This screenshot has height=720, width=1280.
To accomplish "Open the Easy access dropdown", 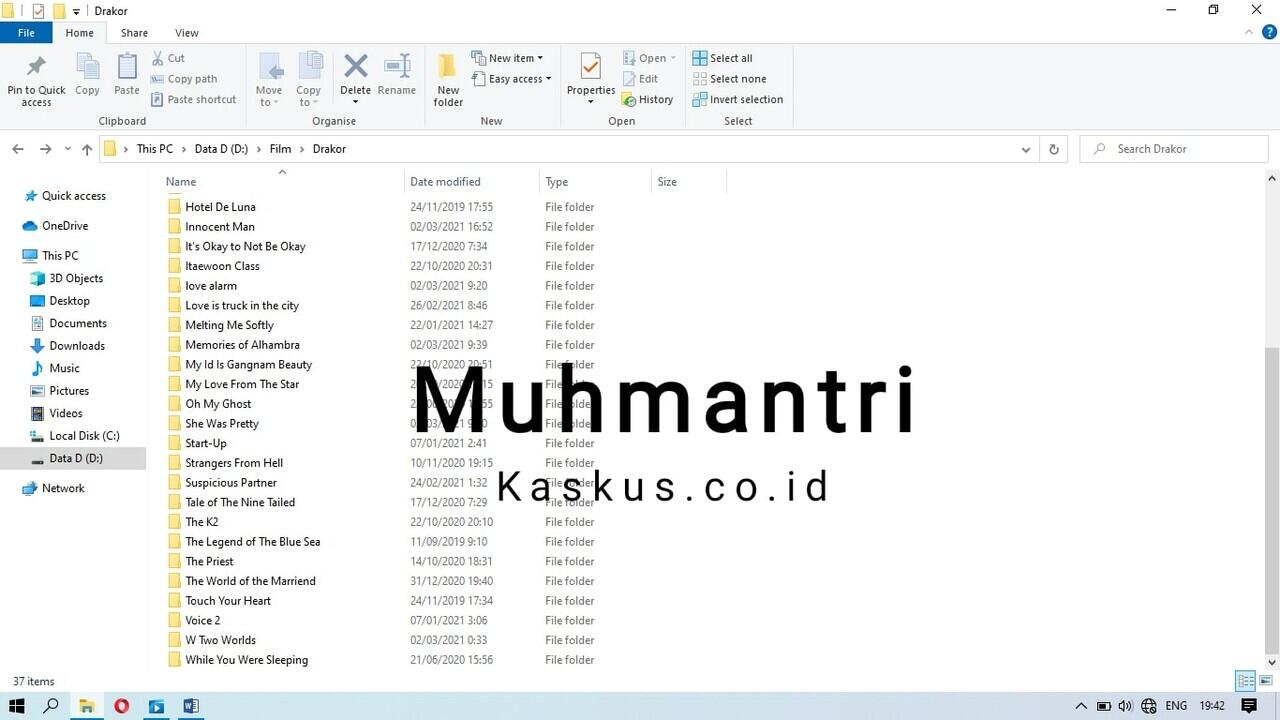I will coord(512,79).
